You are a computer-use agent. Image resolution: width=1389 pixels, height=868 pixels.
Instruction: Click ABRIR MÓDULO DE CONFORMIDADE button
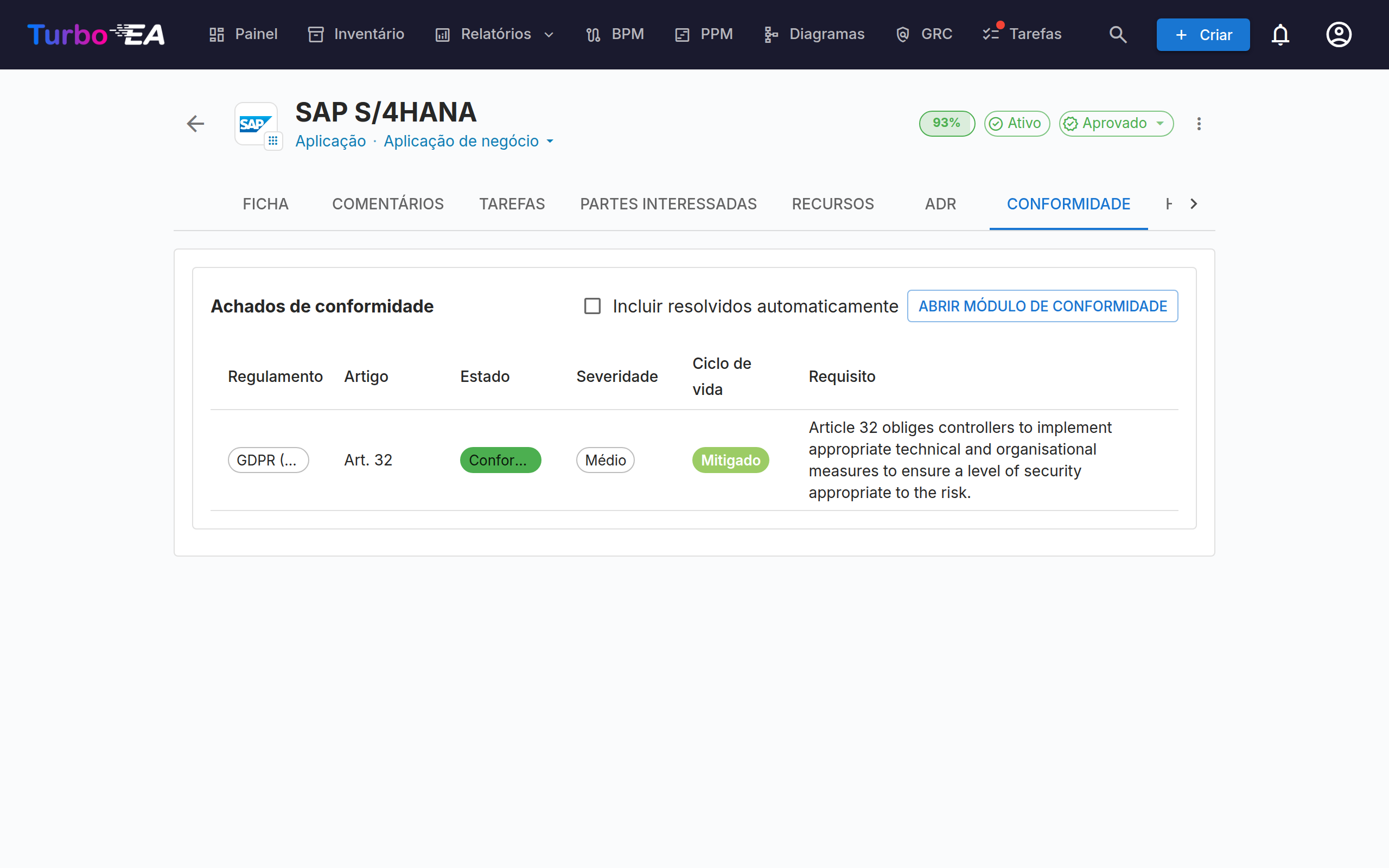1042,306
